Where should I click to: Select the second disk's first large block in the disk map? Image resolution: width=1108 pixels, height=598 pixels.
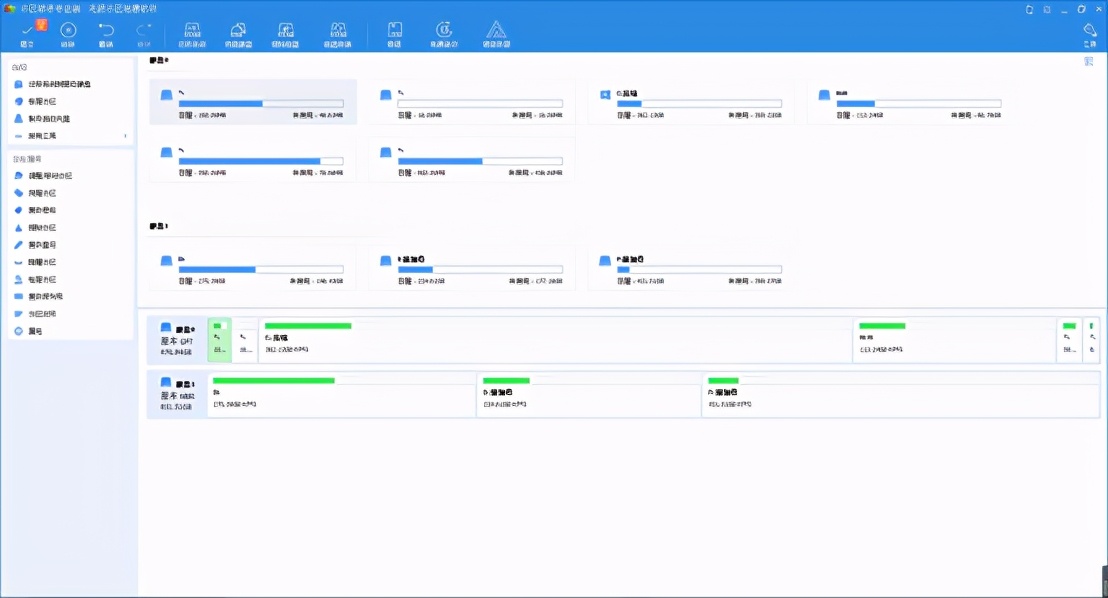click(342, 394)
